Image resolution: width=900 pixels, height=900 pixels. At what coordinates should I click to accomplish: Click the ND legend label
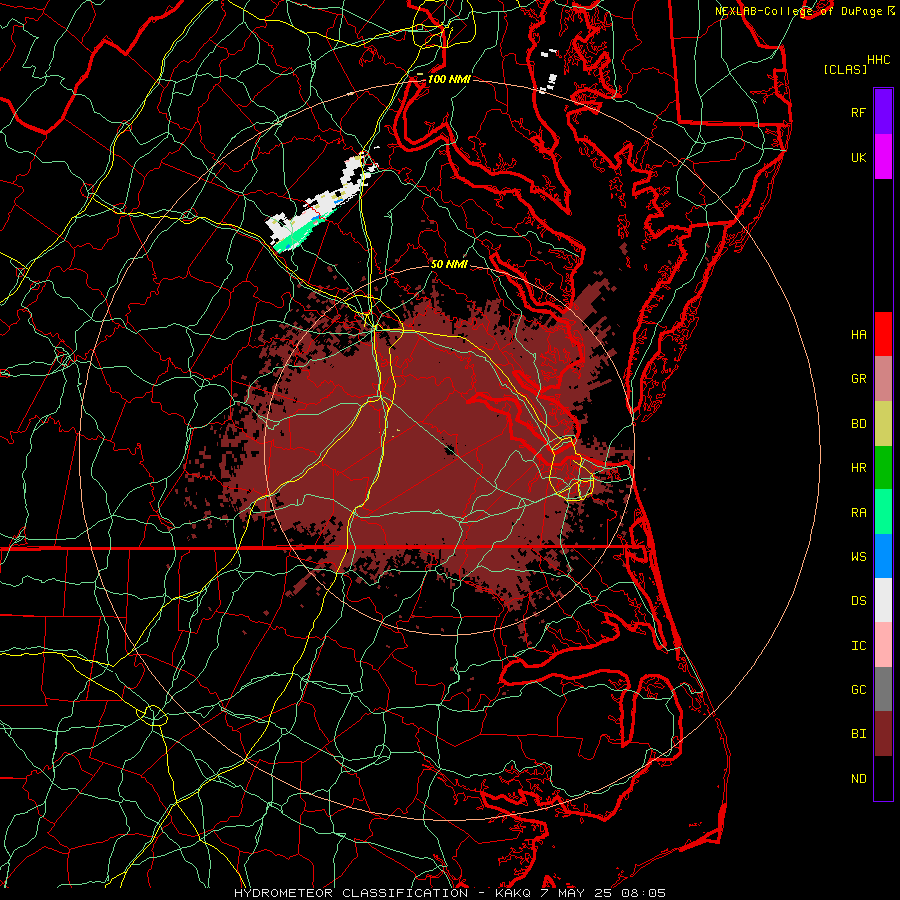[x=858, y=779]
